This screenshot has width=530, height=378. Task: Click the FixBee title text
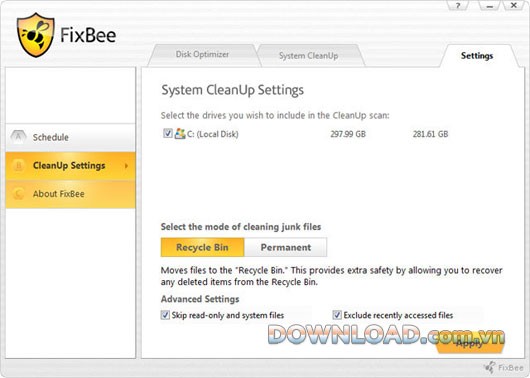click(x=88, y=35)
